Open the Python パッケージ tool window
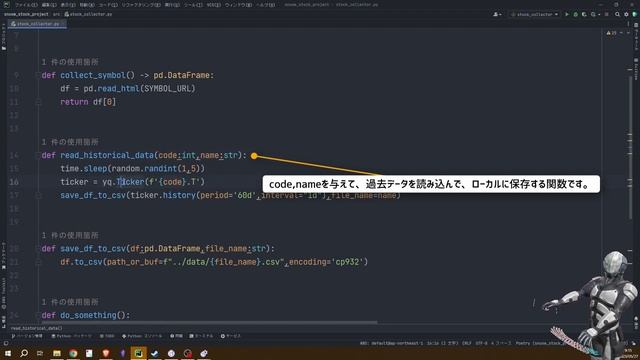 point(72,336)
